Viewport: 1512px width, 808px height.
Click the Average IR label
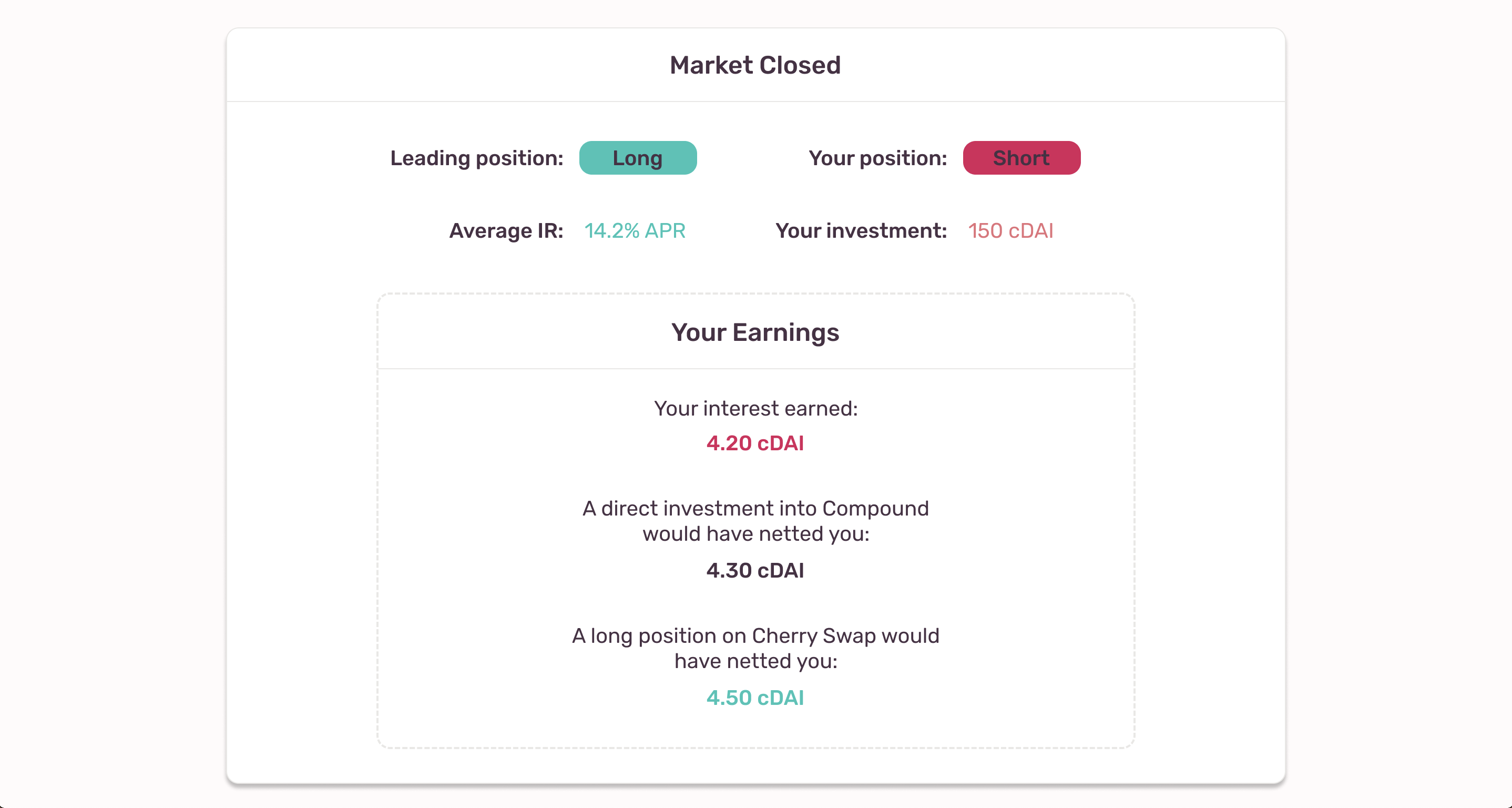tap(506, 231)
